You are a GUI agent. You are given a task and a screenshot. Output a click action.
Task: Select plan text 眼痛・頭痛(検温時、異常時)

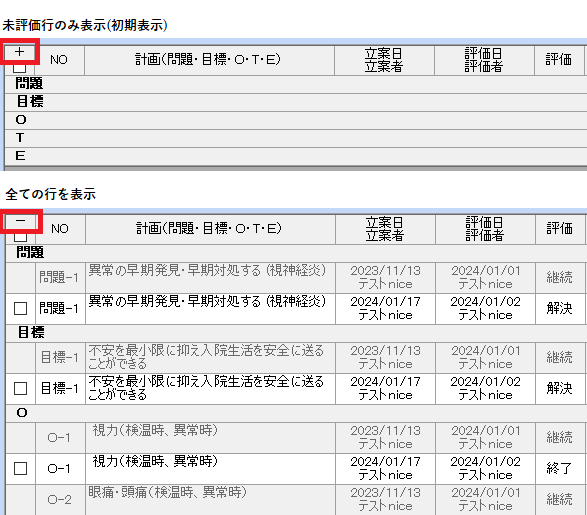(167, 492)
